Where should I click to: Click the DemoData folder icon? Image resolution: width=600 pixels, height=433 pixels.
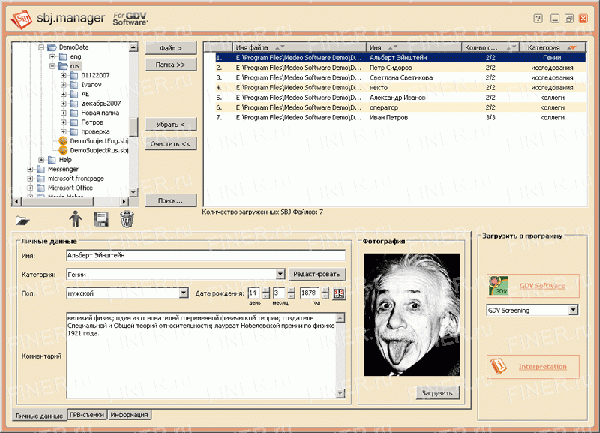[52, 47]
